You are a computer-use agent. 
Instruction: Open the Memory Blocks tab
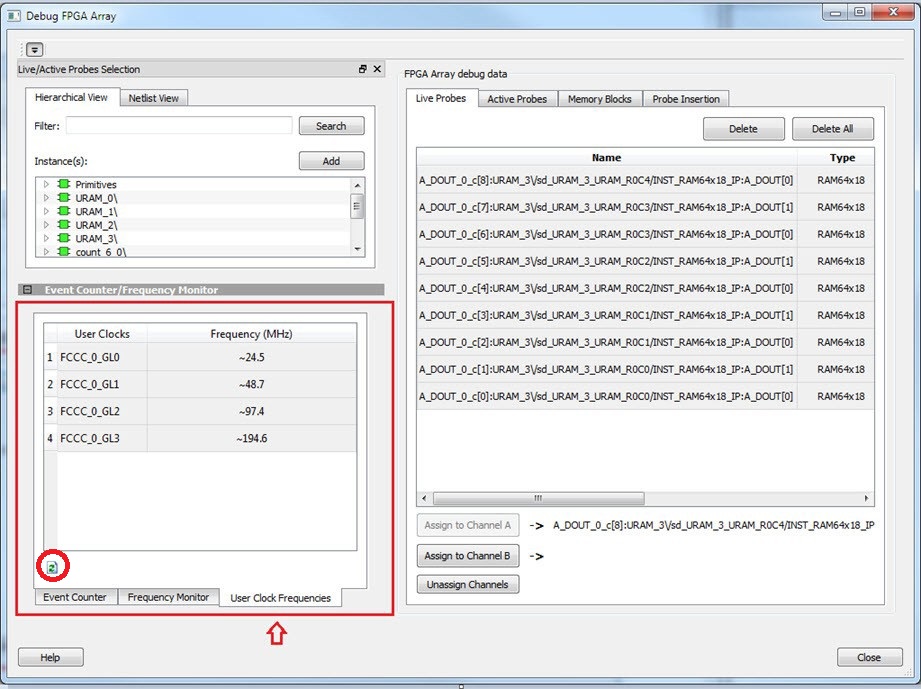pos(599,99)
